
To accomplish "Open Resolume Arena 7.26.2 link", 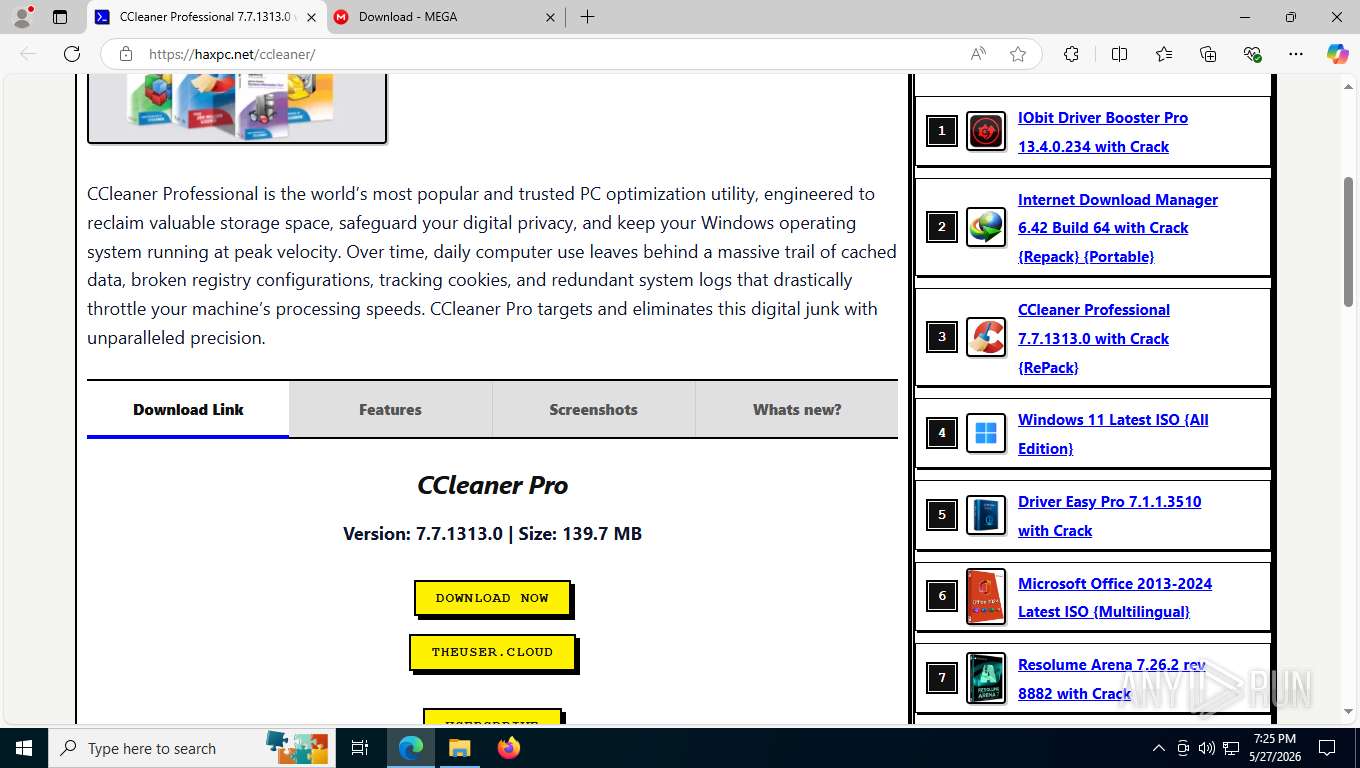I will coord(1112,679).
